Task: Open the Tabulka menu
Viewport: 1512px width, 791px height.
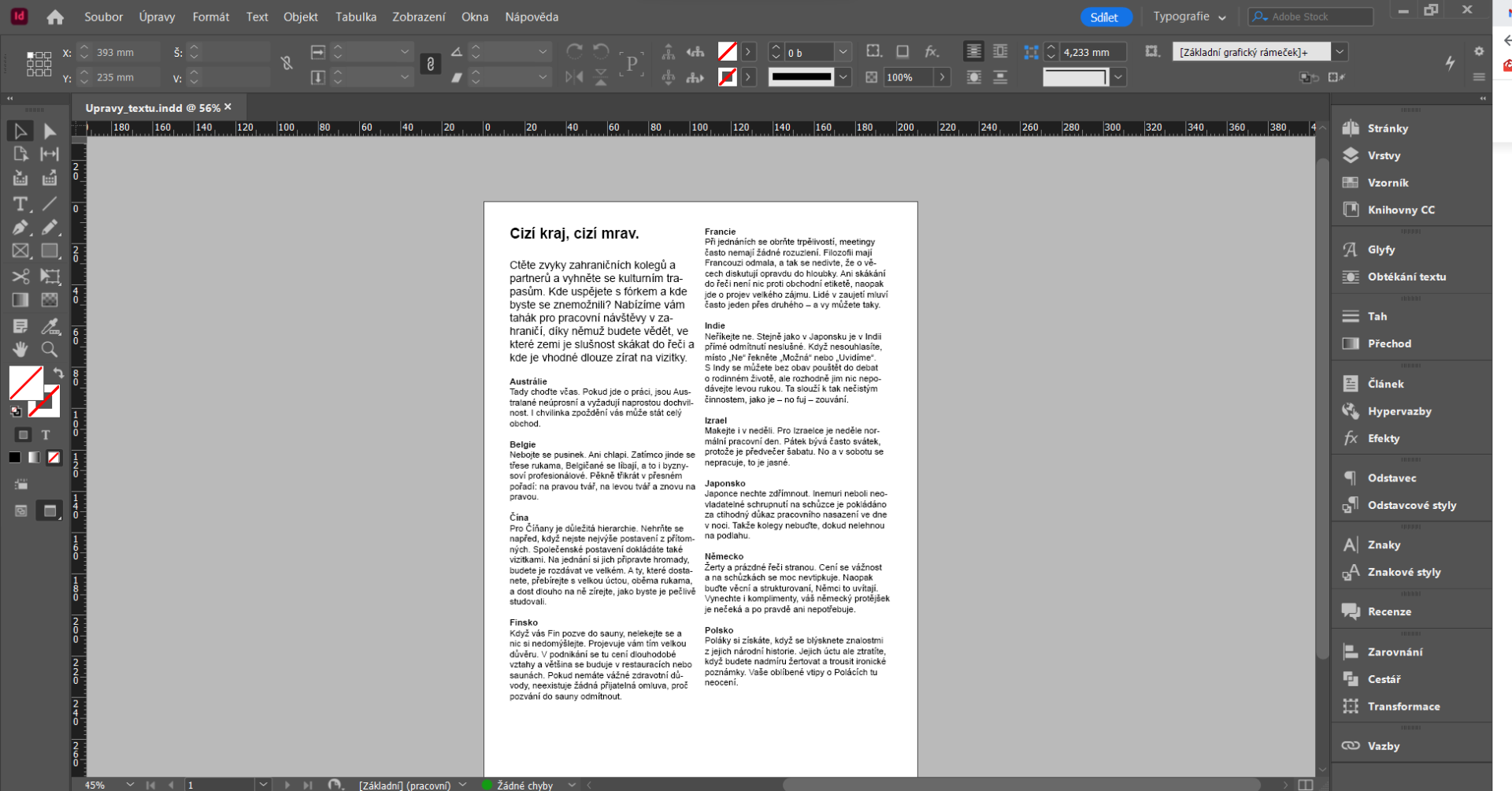Action: pos(355,17)
